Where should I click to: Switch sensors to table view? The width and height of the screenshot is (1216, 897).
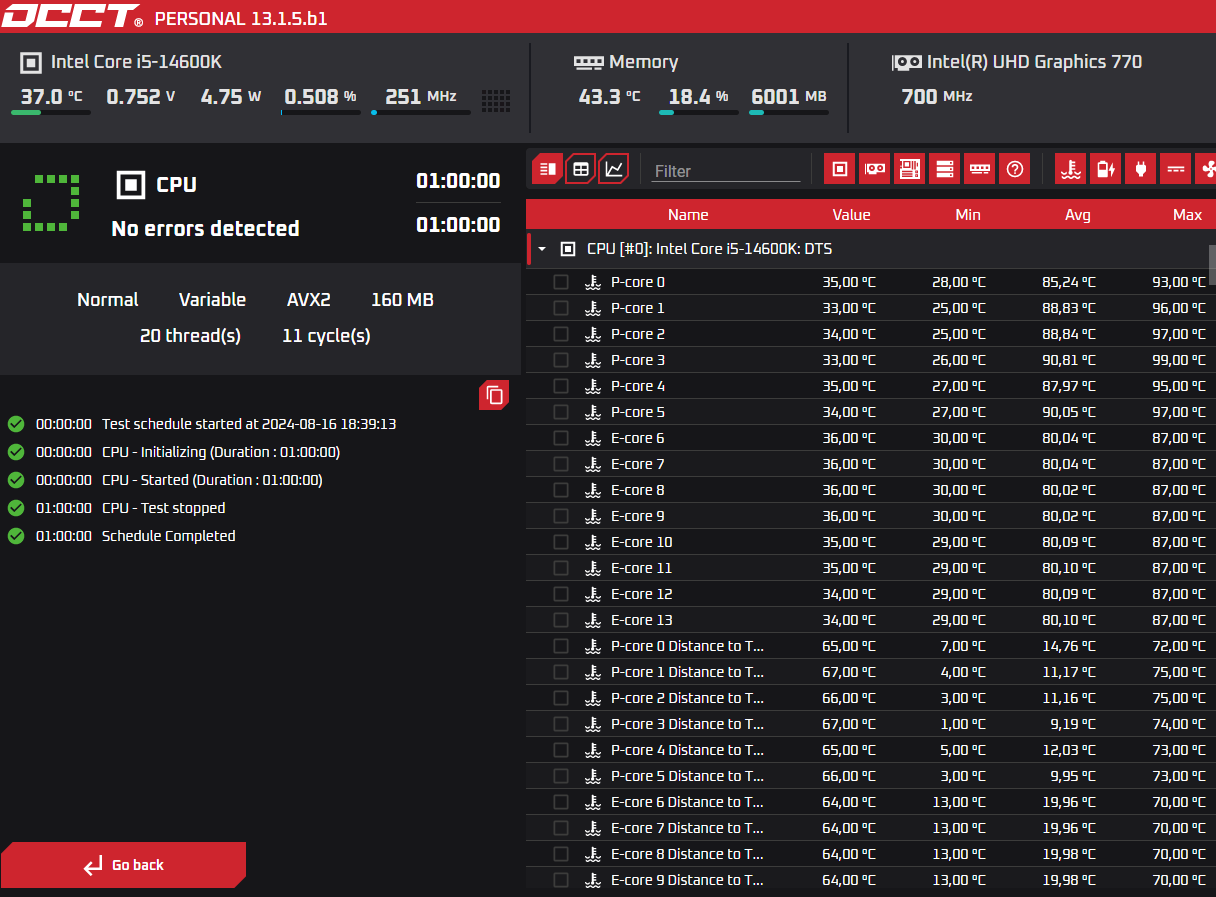pyautogui.click(x=580, y=169)
